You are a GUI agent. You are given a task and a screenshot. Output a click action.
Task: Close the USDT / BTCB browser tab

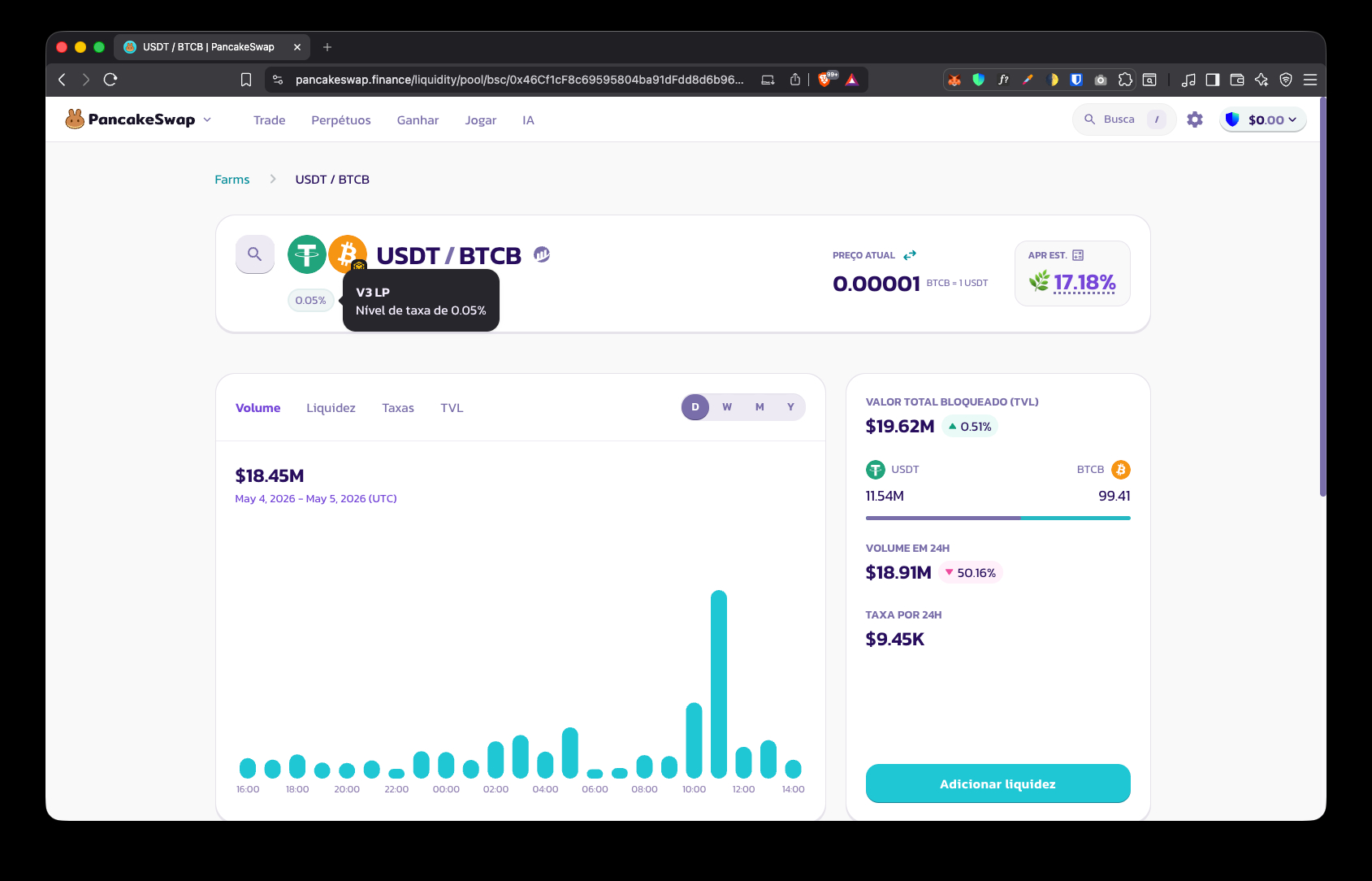click(297, 47)
